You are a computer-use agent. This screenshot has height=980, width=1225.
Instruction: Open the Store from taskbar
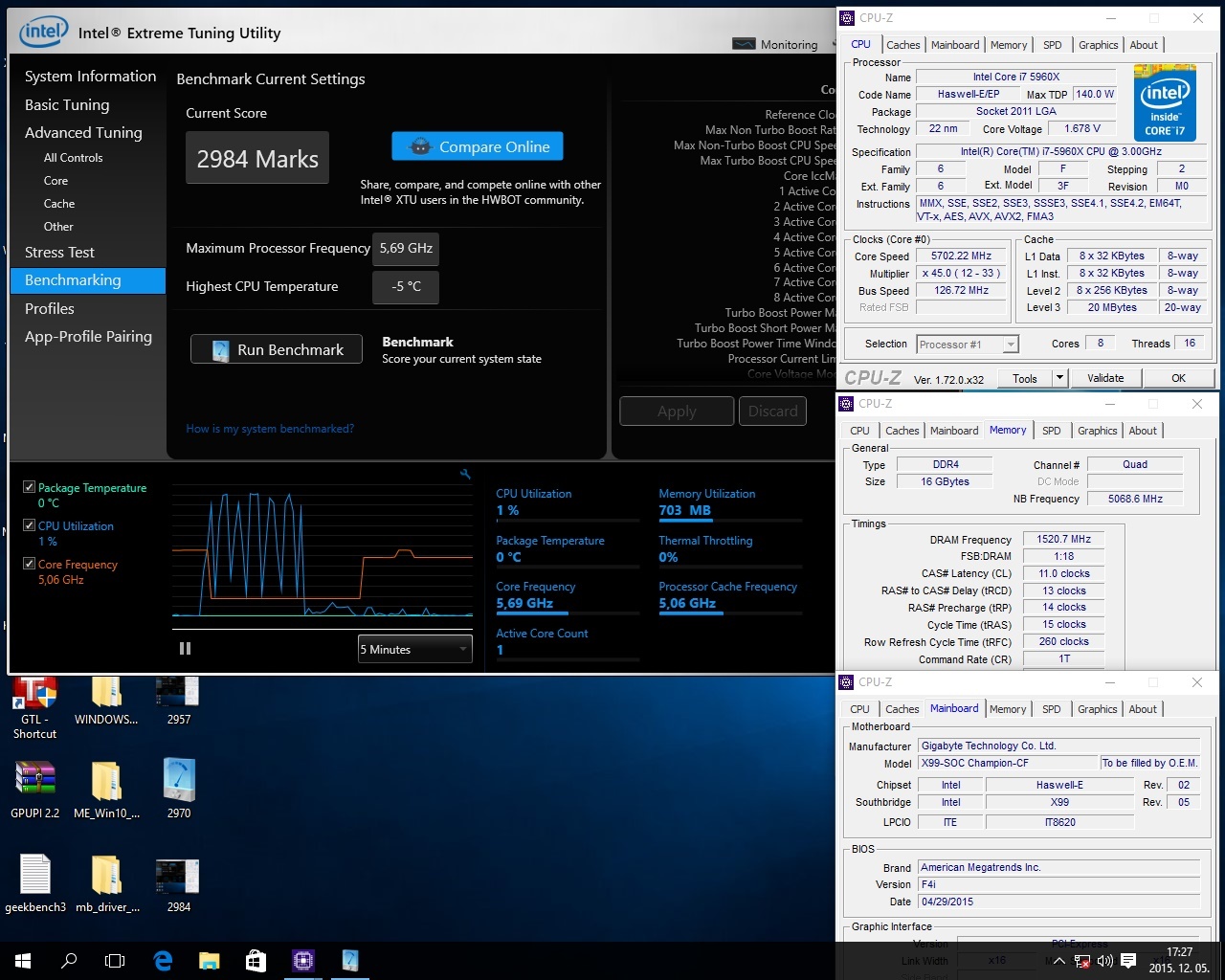pyautogui.click(x=256, y=961)
